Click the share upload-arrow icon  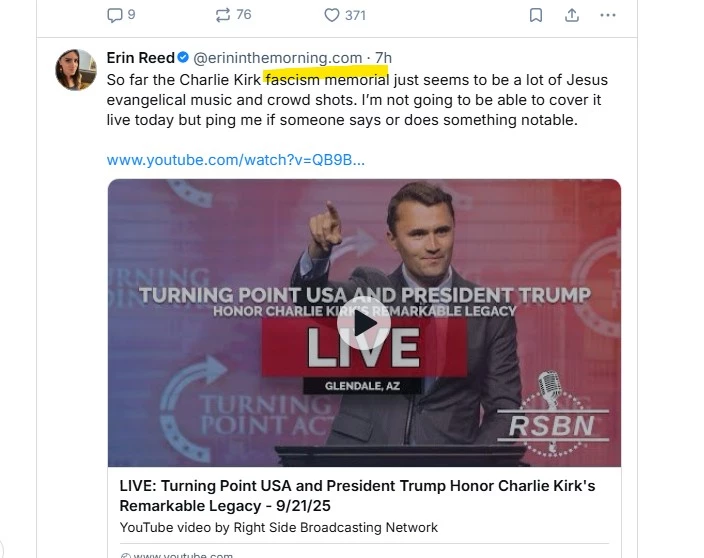click(x=572, y=15)
